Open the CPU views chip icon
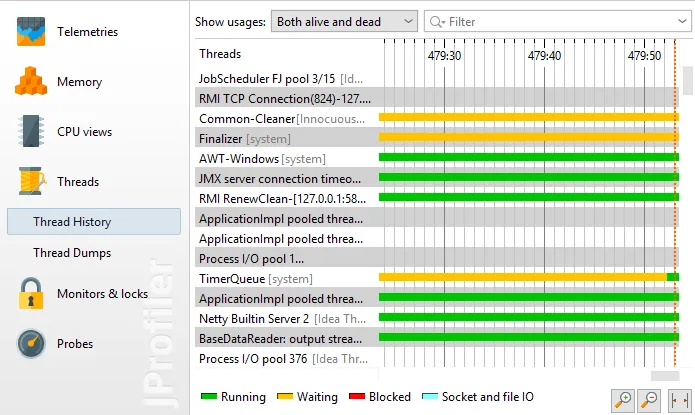 (x=31, y=131)
